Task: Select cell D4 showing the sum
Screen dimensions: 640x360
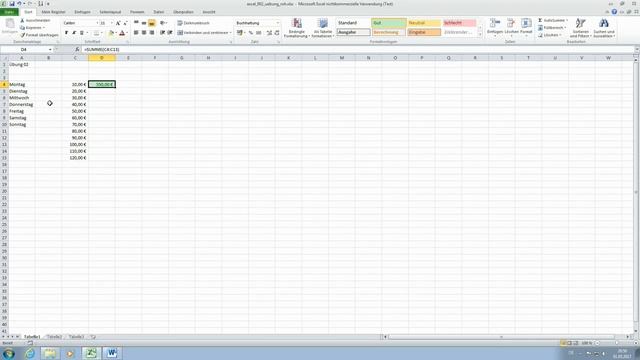Action: [102, 84]
